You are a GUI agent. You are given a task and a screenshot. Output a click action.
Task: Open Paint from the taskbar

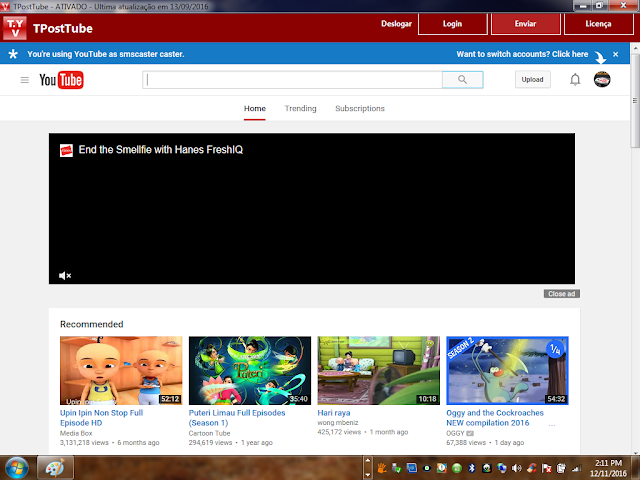(55, 468)
